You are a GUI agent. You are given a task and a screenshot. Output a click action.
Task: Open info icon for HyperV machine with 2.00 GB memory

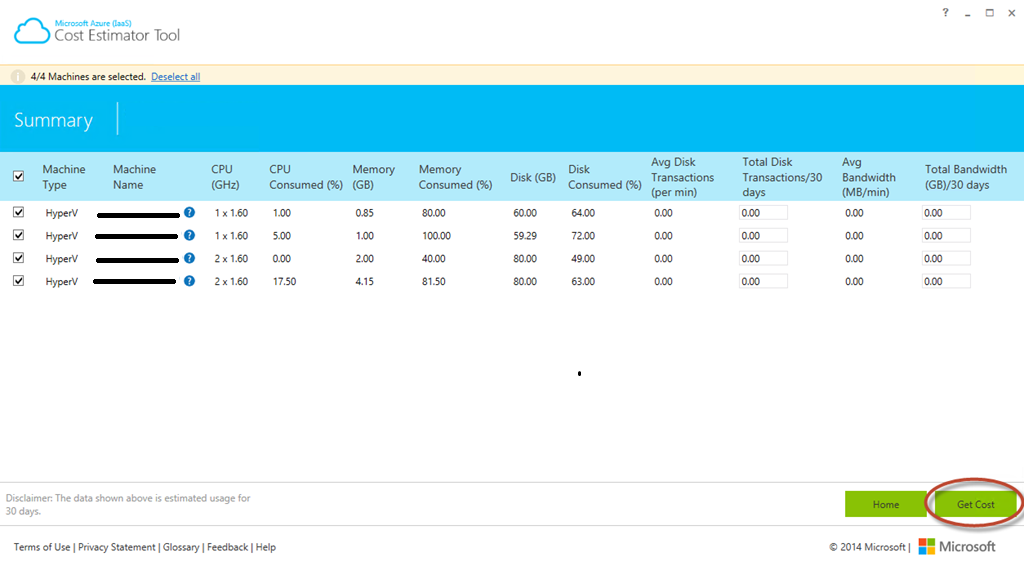coord(189,258)
